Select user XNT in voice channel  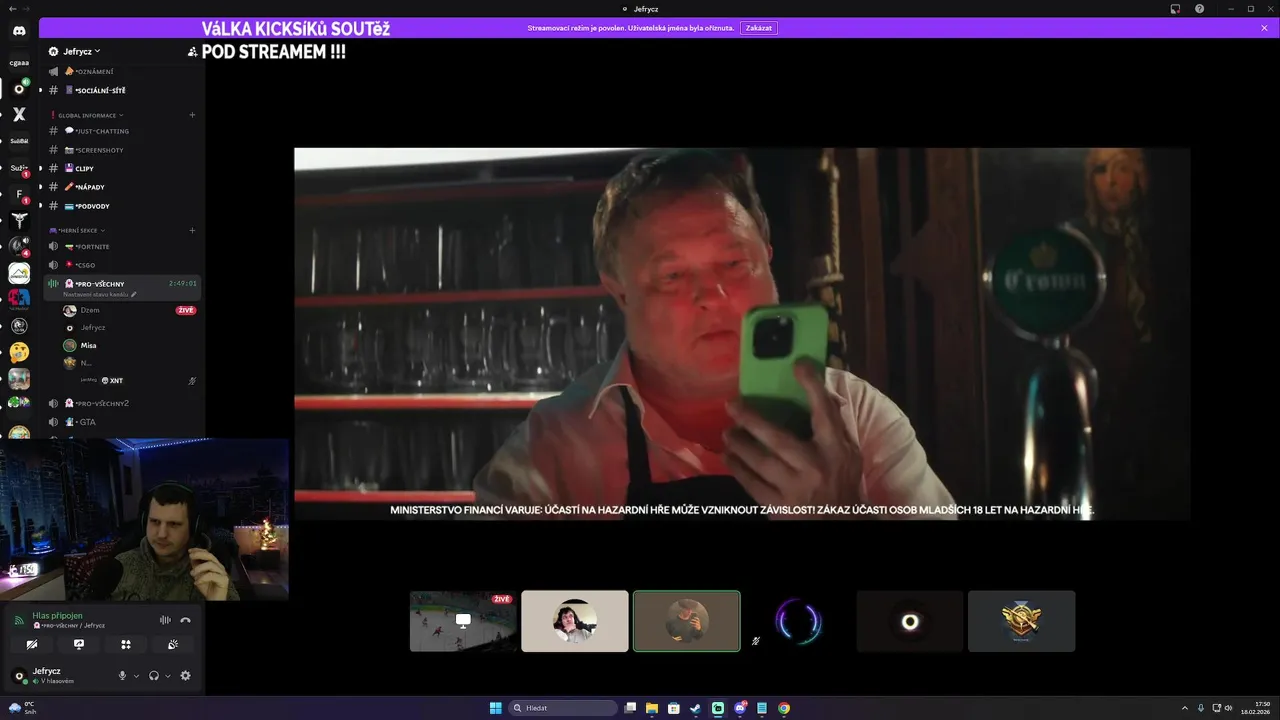[116, 381]
